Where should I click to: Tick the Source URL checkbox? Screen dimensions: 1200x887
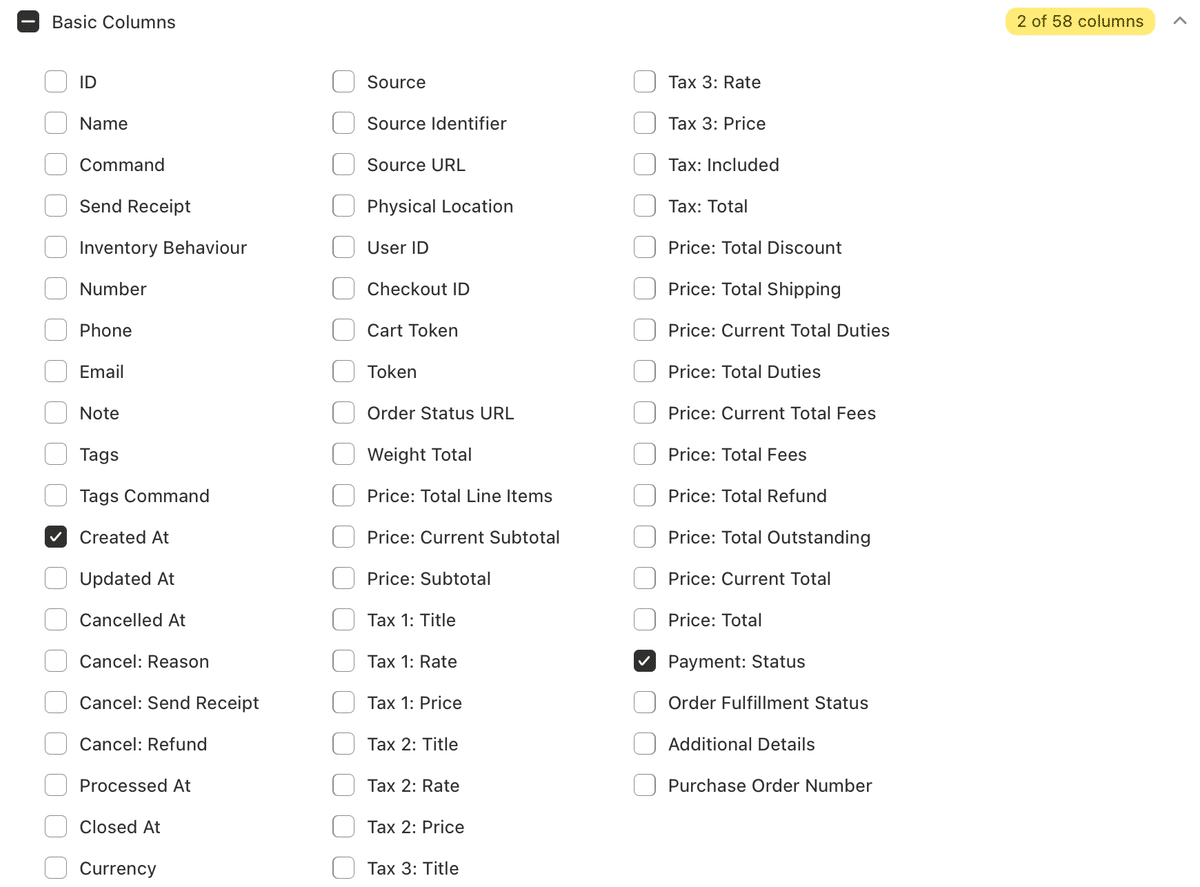(344, 165)
